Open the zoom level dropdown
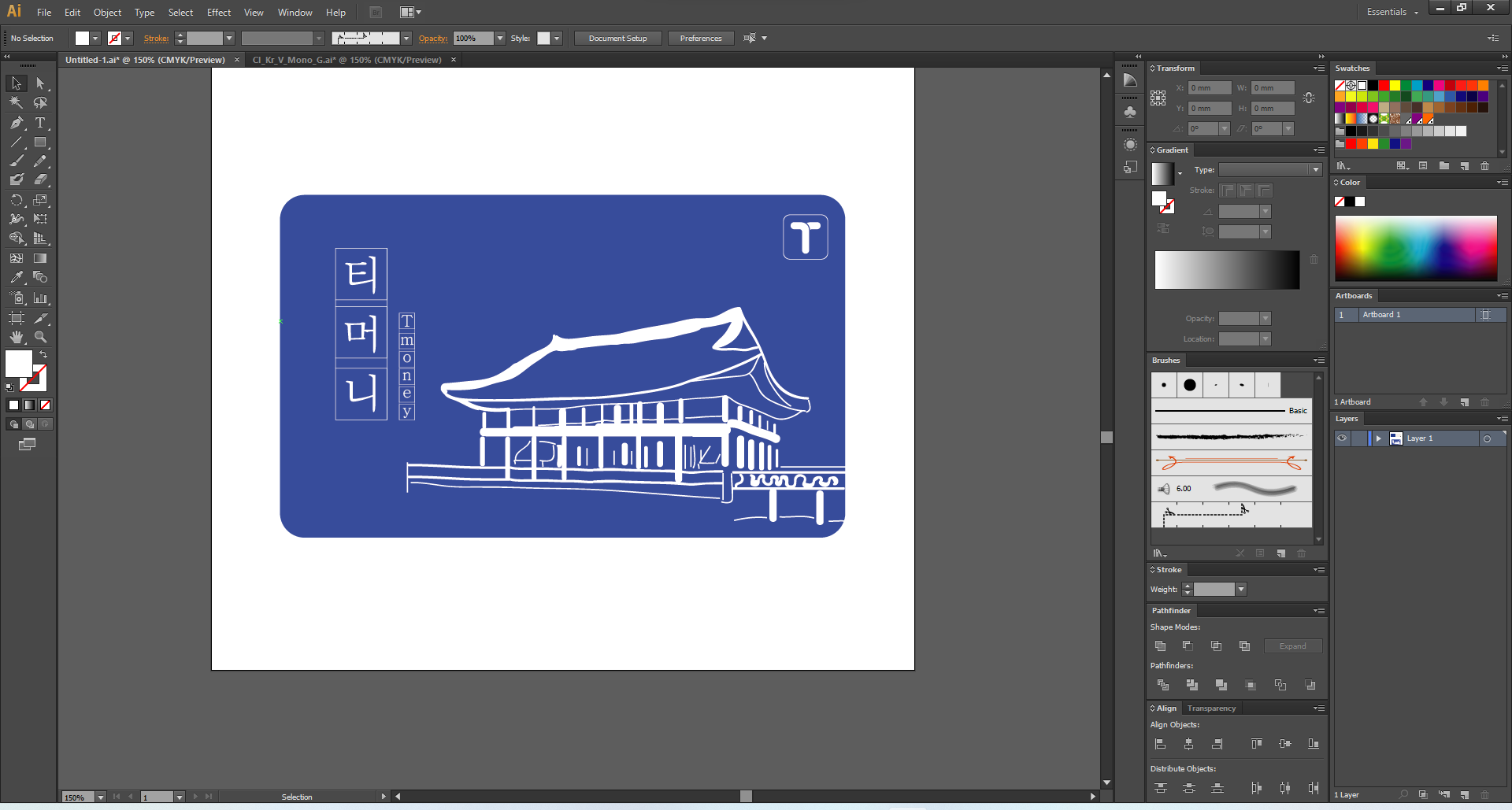Viewport: 1512px width, 810px height. [101, 797]
